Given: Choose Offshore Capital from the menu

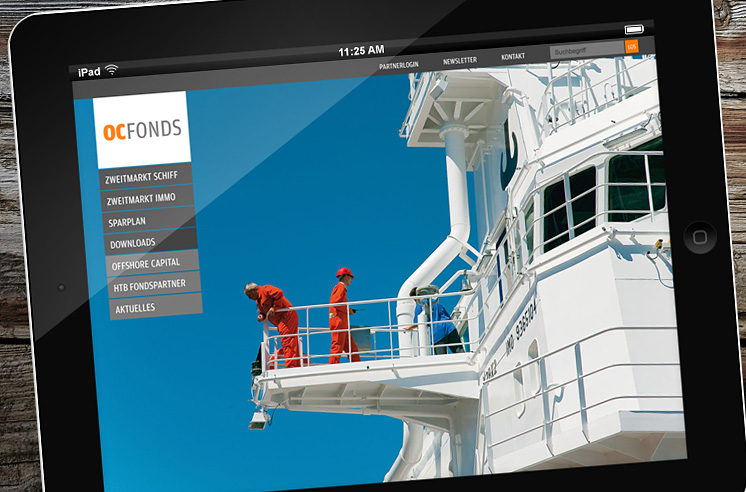Looking at the screenshot, I should [152, 263].
